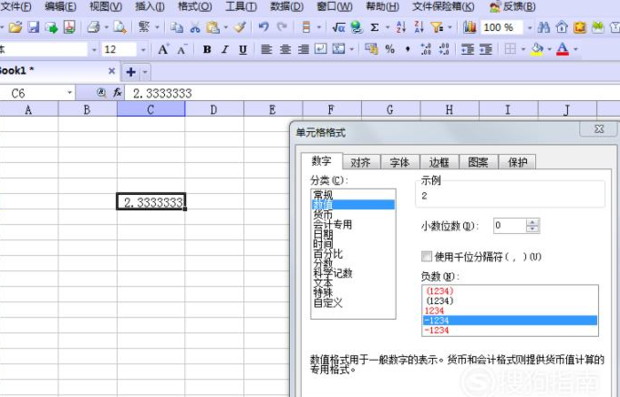Viewport: 620px width, 397px height.
Task: Enable the thousands separator checkbox
Action: pos(426,256)
